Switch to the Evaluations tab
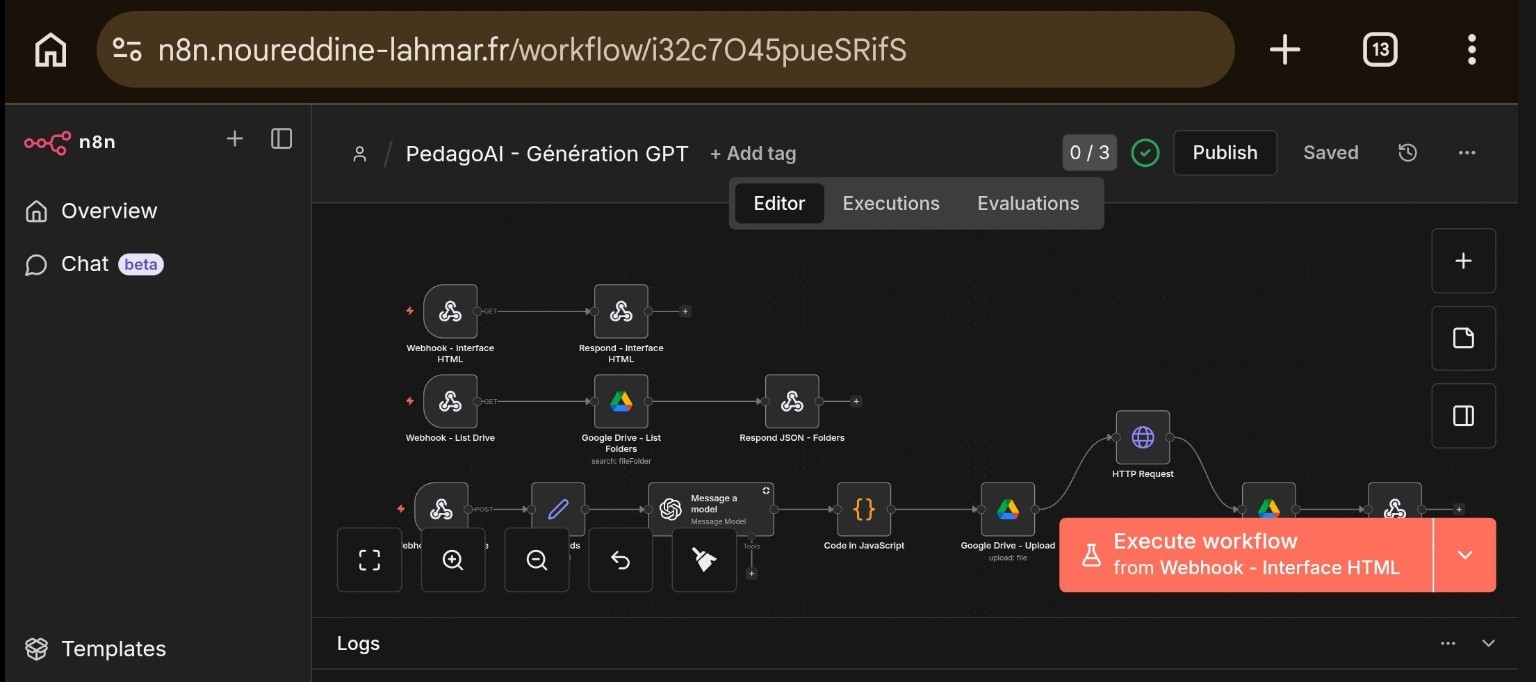The width and height of the screenshot is (1536, 682). (1028, 203)
